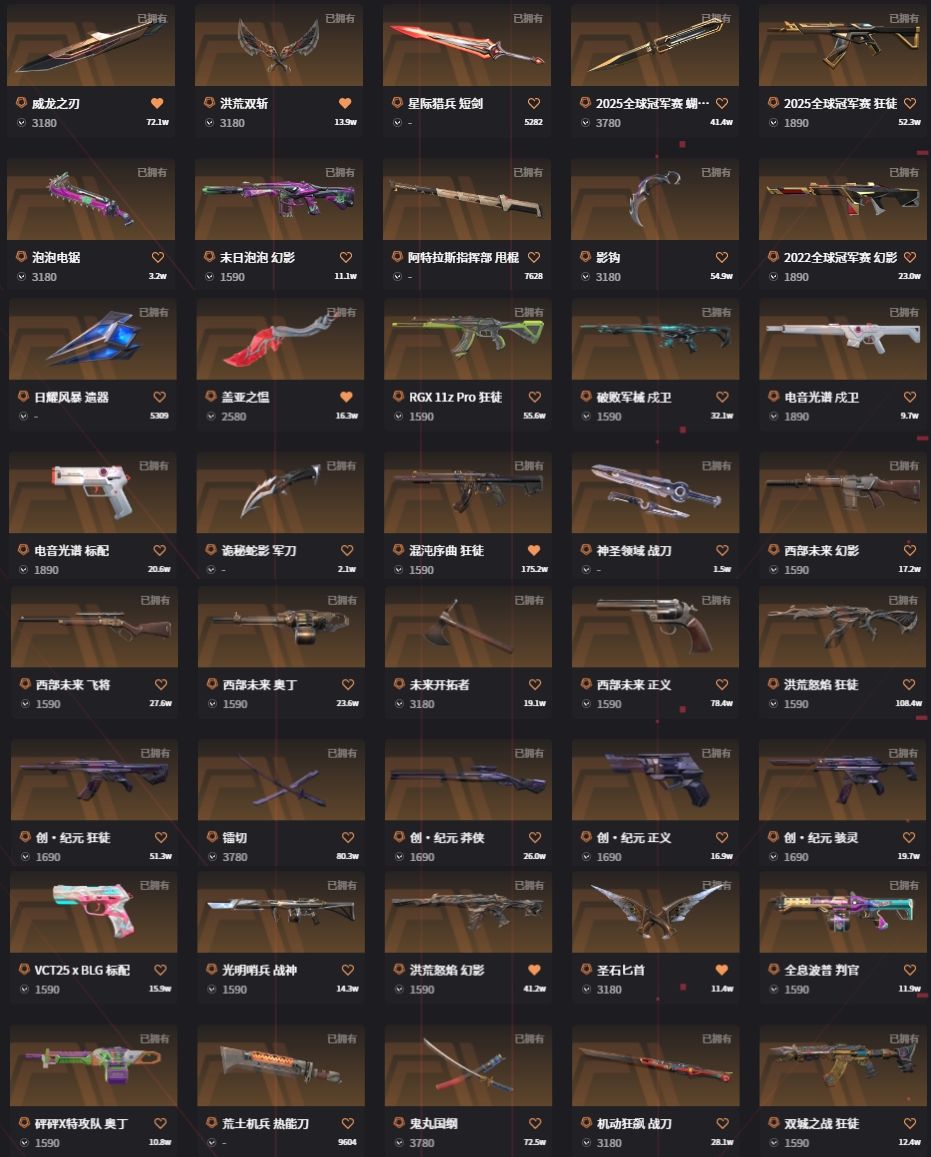Screen dimensions: 931x1157
Task: Open the 洪荒双斩 skin title
Action: (243, 103)
